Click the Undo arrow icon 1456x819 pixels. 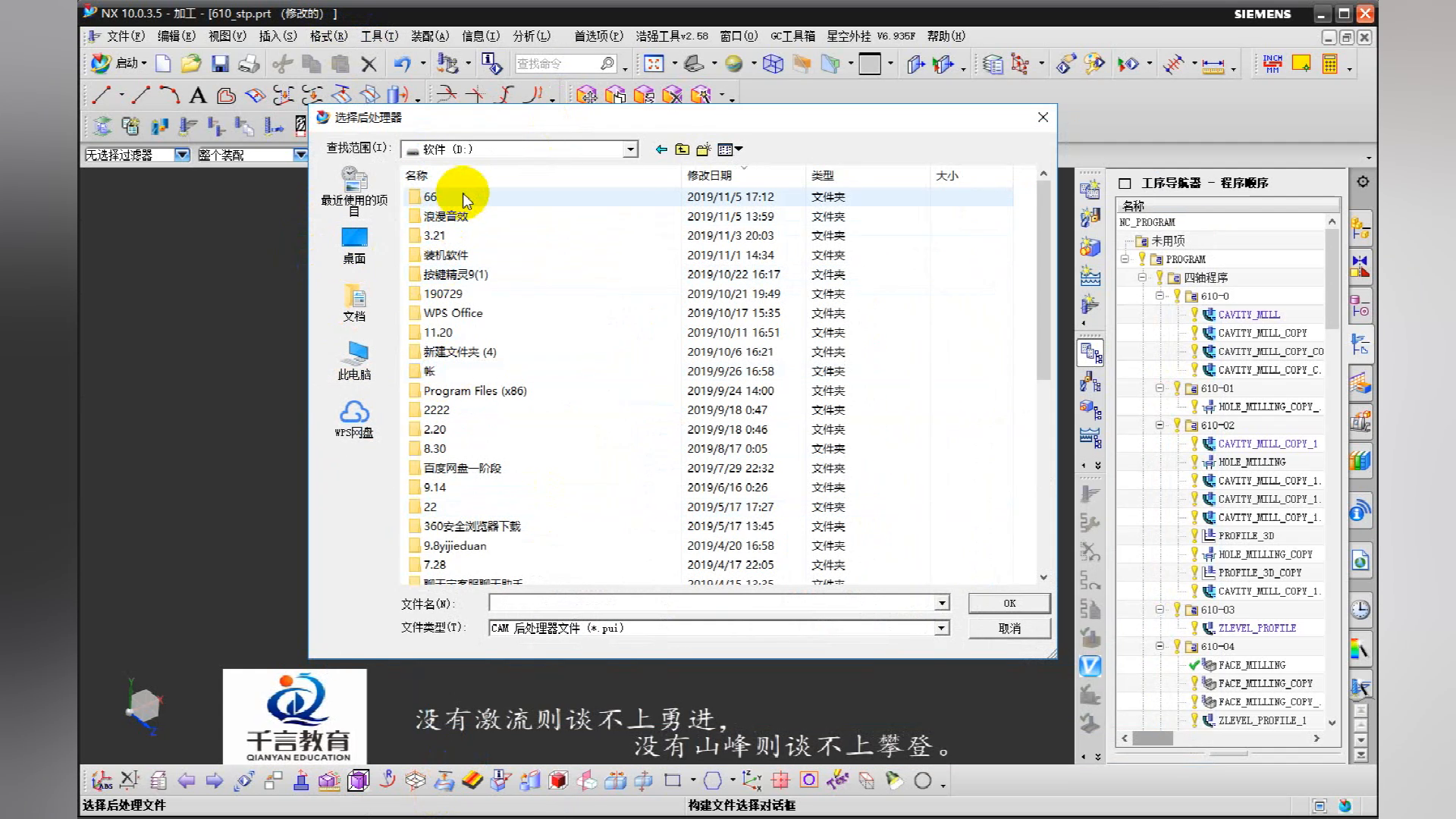[402, 64]
